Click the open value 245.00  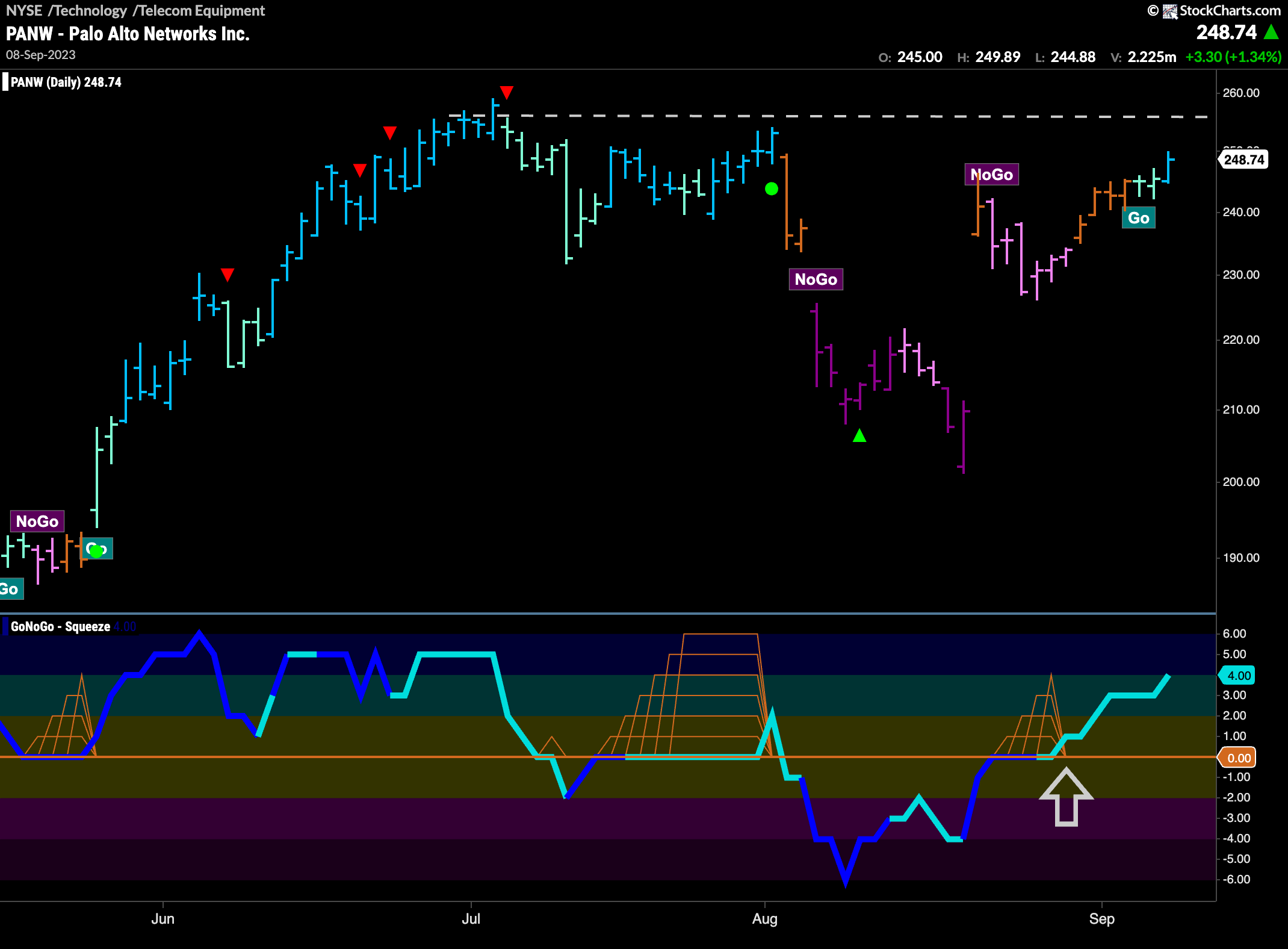coord(920,57)
